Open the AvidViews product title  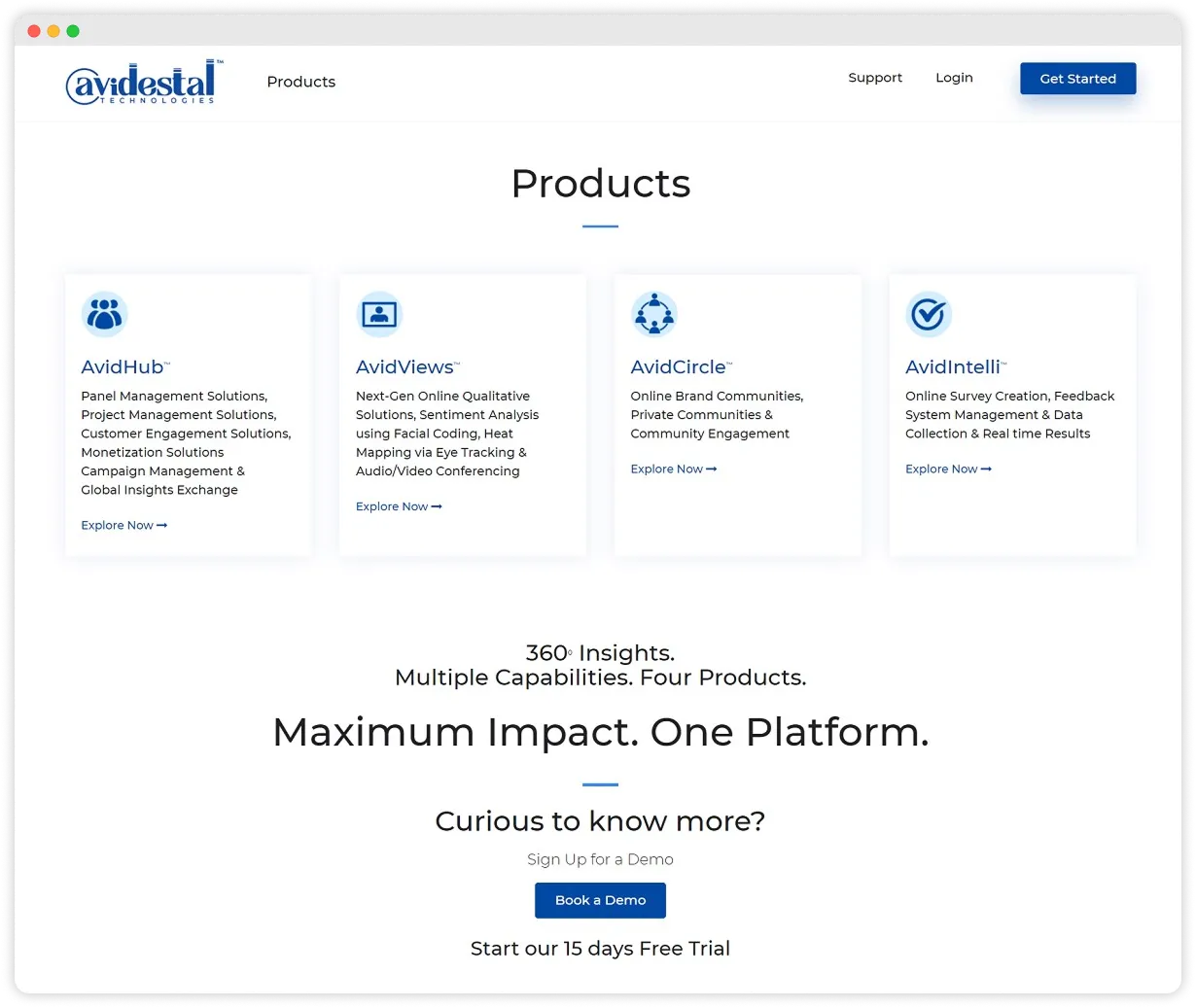pos(407,366)
